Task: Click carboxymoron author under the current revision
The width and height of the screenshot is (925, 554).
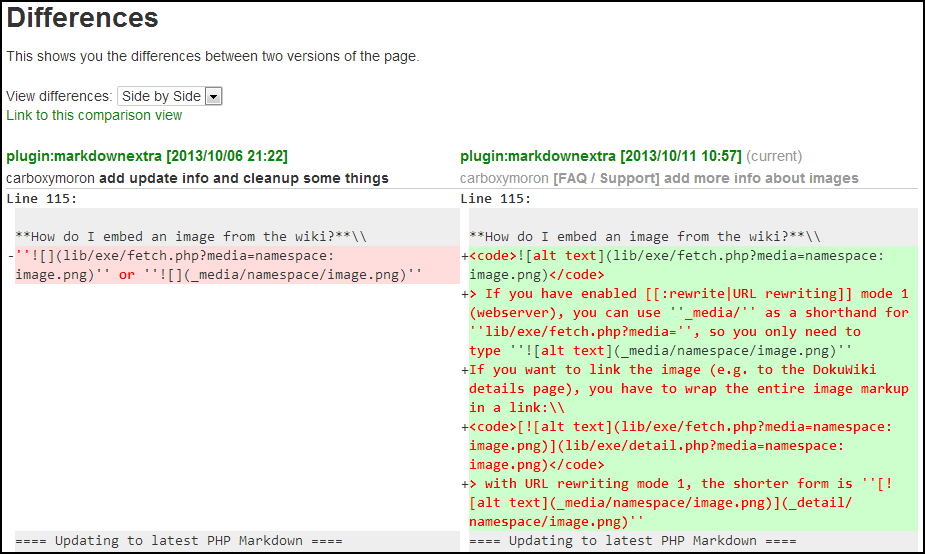Action: click(504, 178)
